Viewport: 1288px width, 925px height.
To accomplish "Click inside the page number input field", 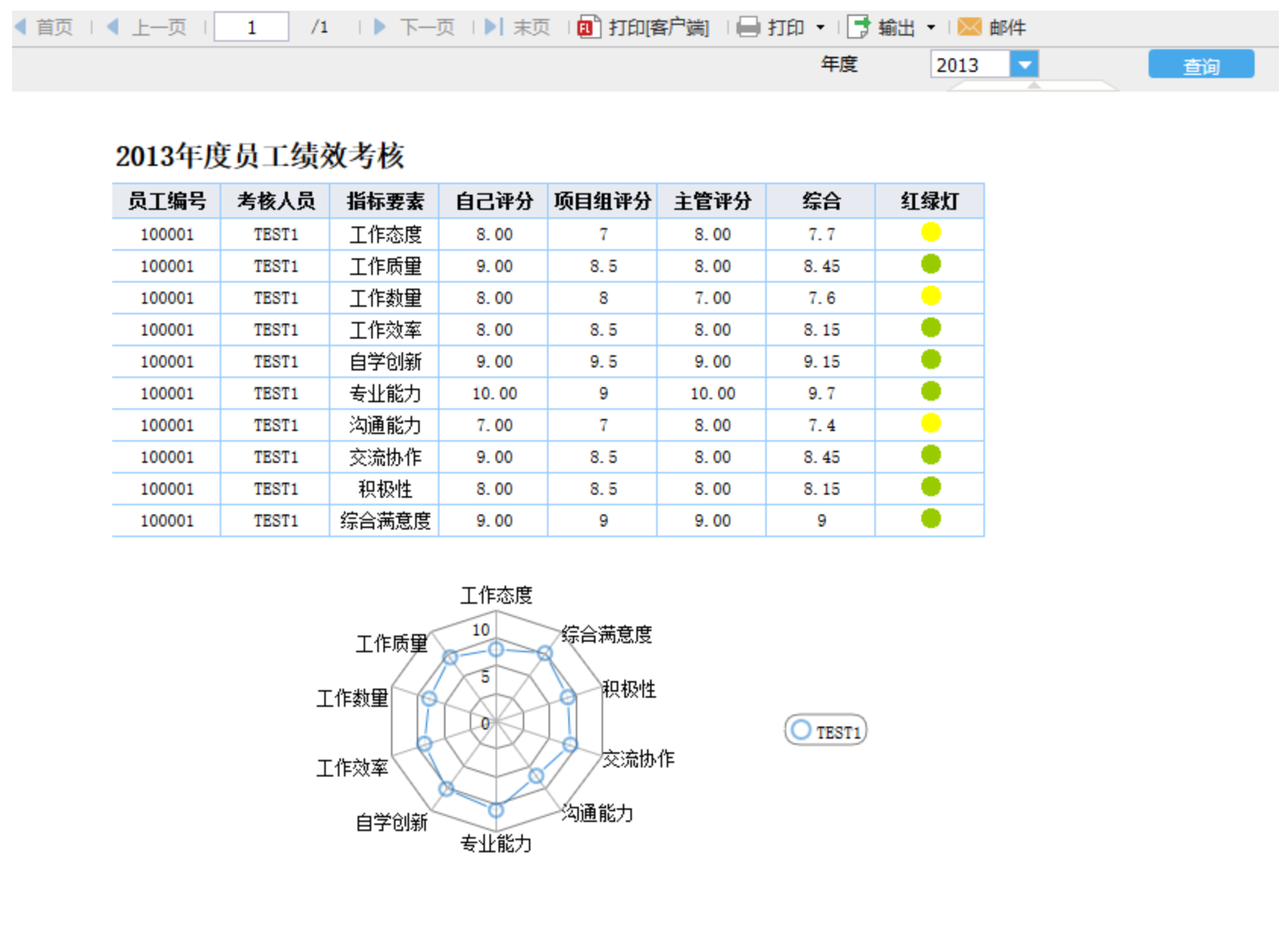I will click(x=252, y=27).
